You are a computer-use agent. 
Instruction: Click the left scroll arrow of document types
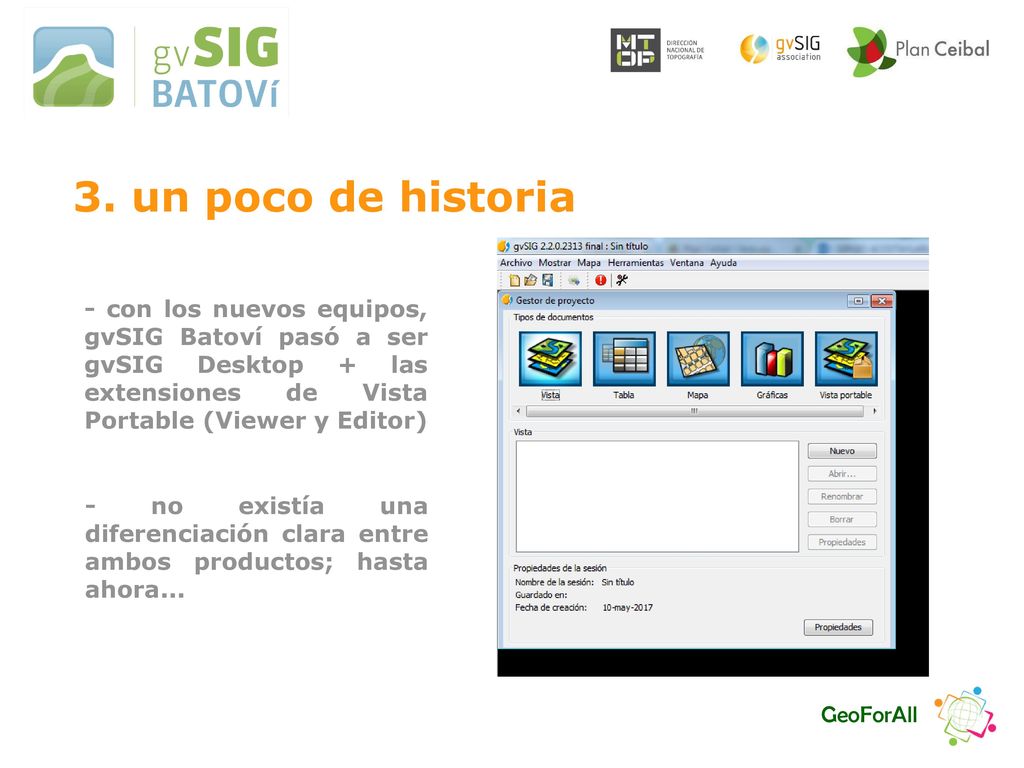[x=519, y=411]
